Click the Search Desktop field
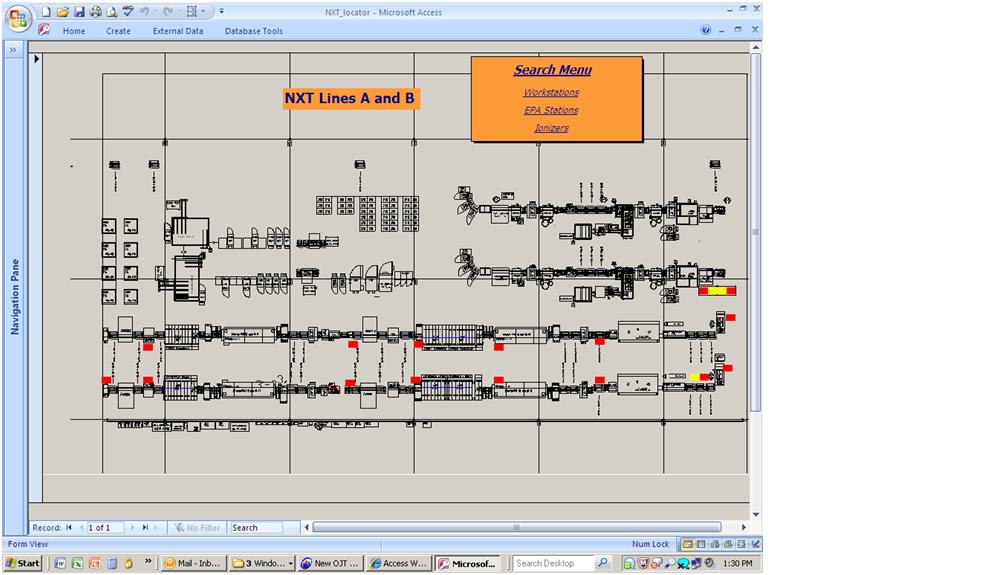Image resolution: width=1000 pixels, height=575 pixels. (553, 564)
